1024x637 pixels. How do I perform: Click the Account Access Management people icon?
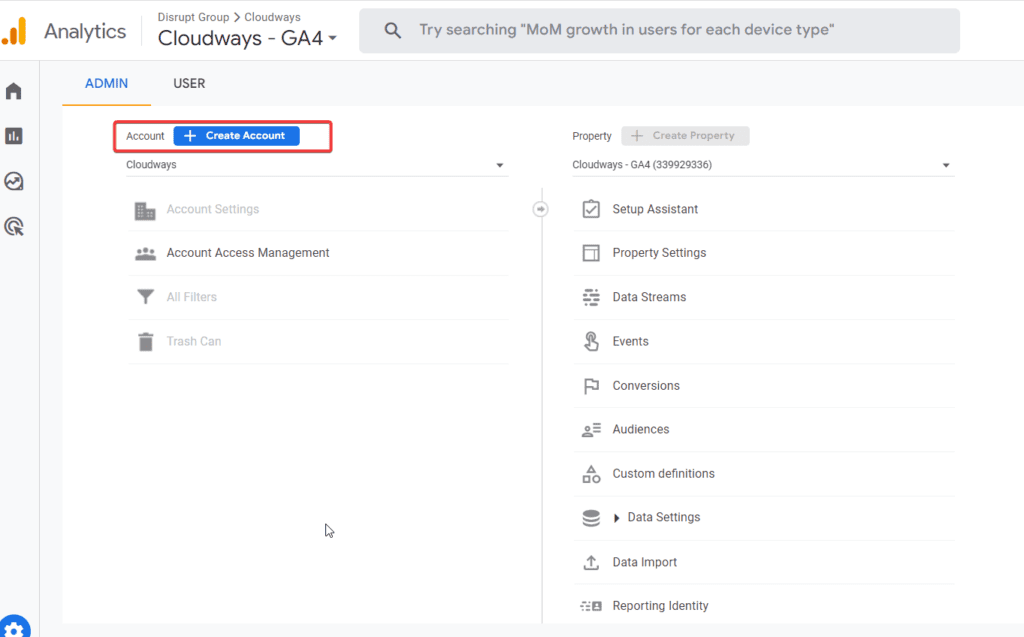(145, 253)
